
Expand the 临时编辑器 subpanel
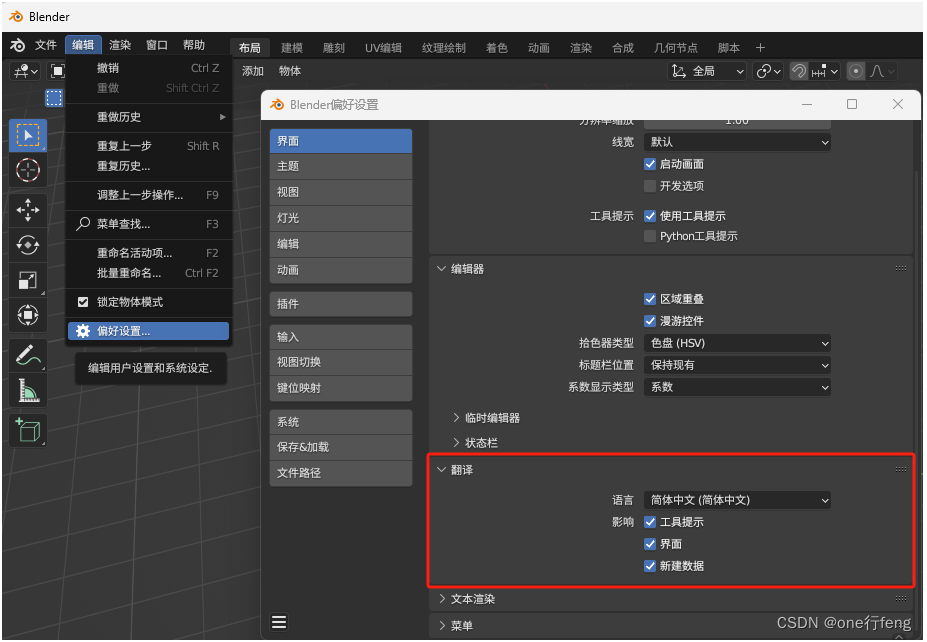456,418
